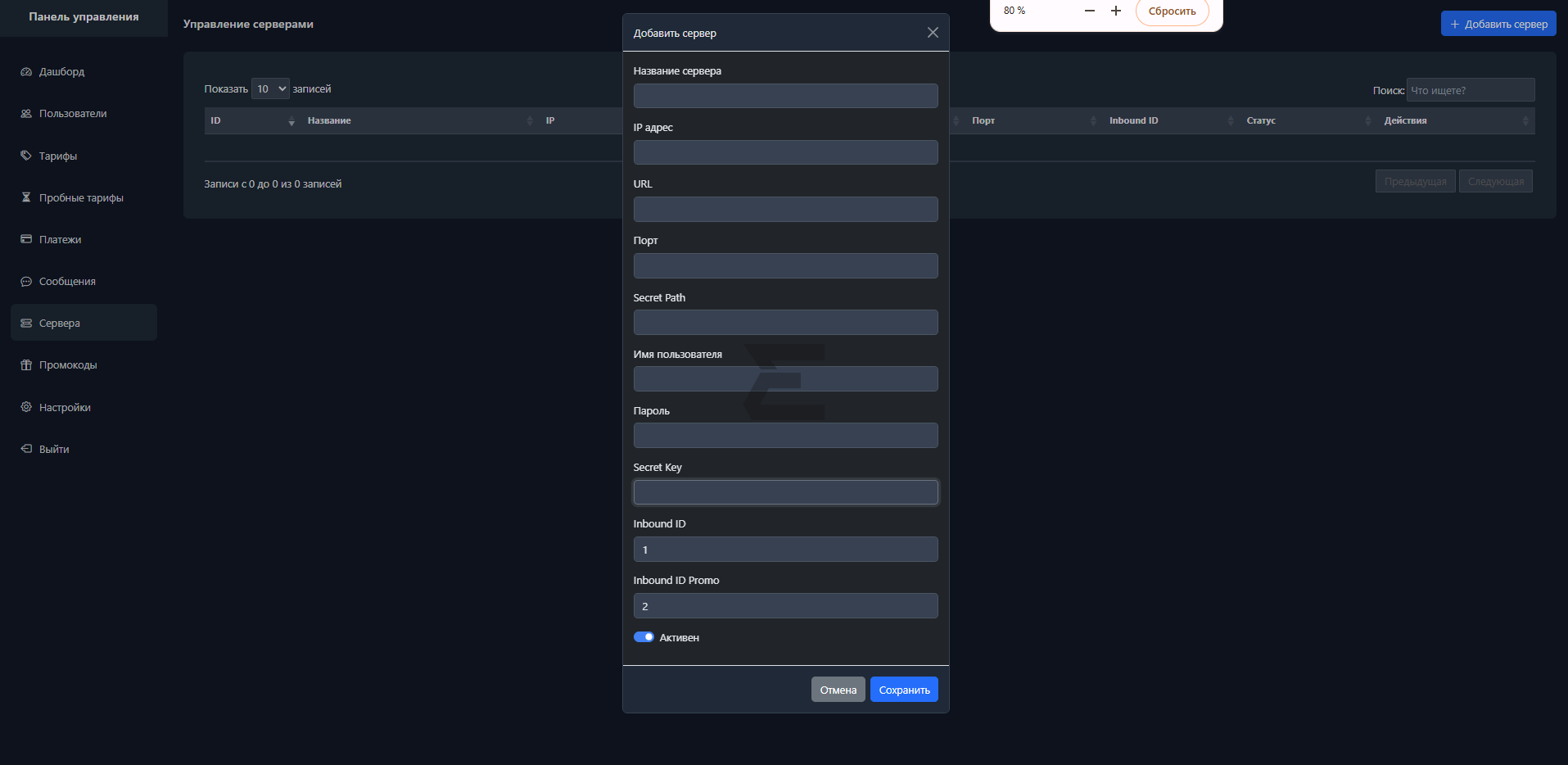This screenshot has width=1568, height=765.
Task: Focus the Название сервера input field
Action: pos(785,96)
